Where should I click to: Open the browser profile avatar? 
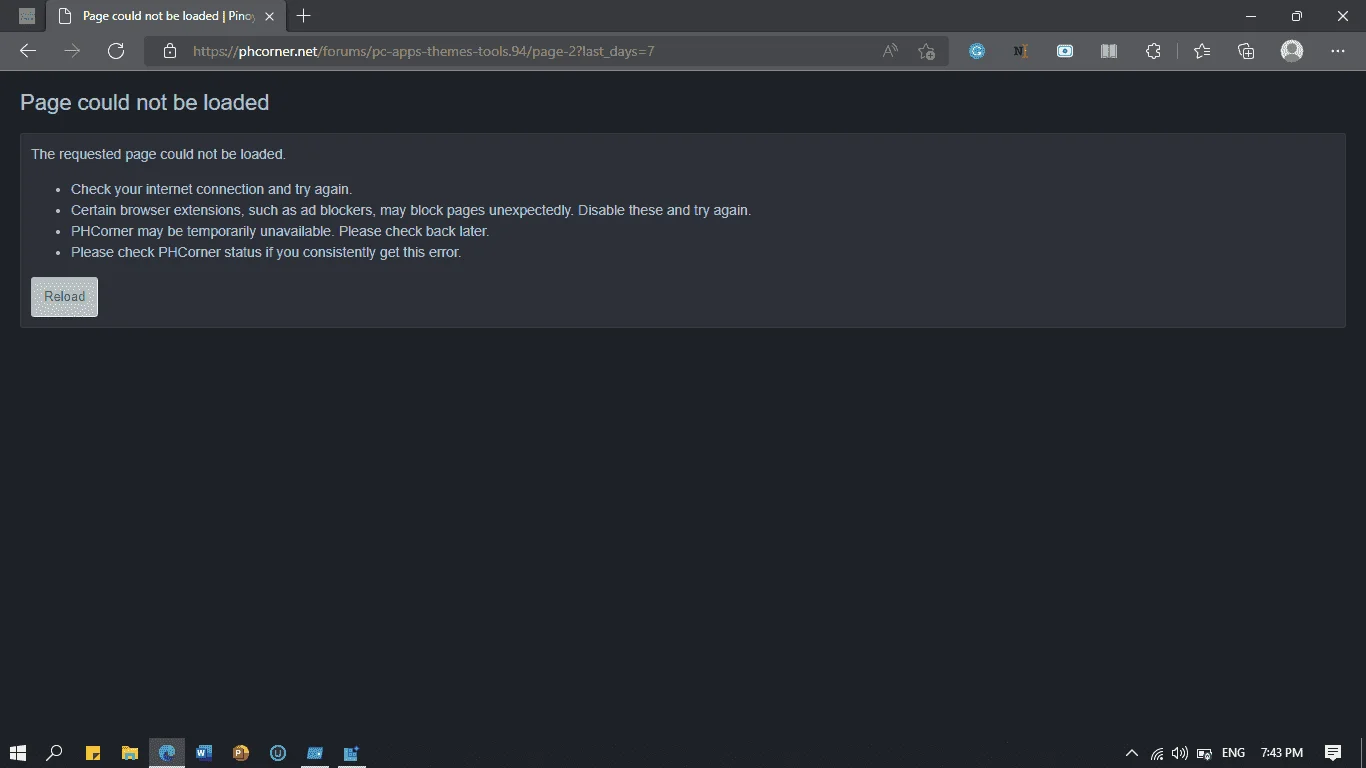click(x=1292, y=51)
